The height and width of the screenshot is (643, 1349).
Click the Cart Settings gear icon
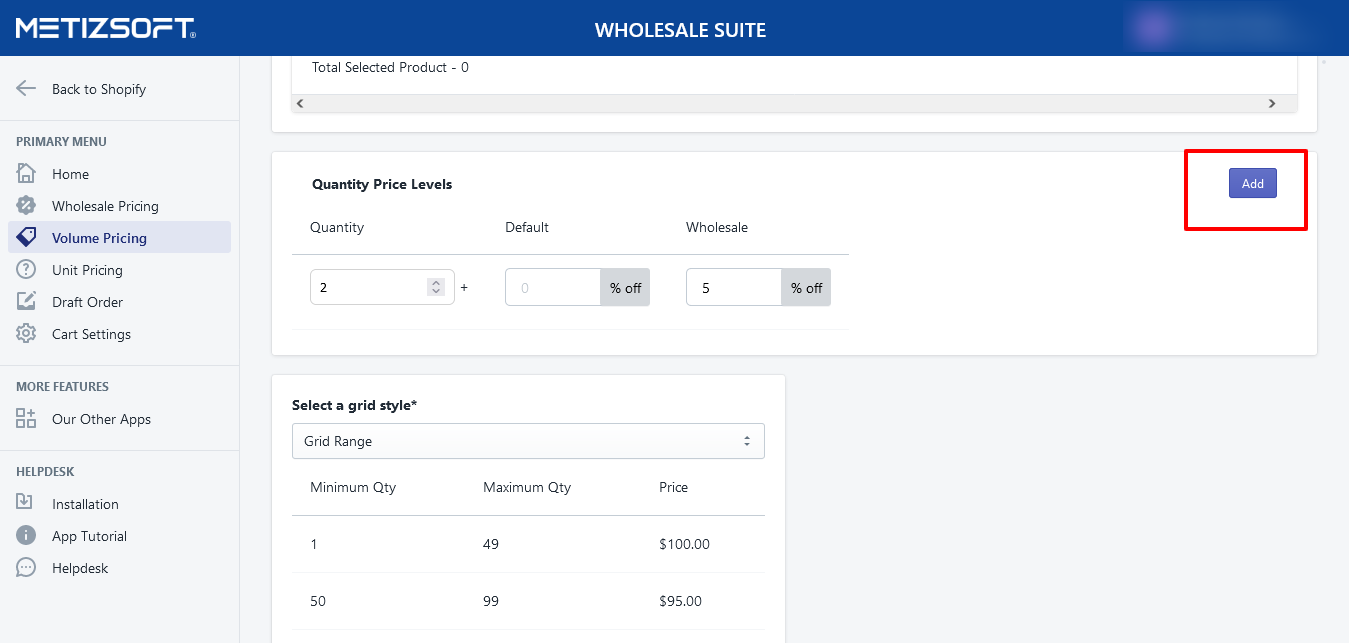[x=26, y=334]
